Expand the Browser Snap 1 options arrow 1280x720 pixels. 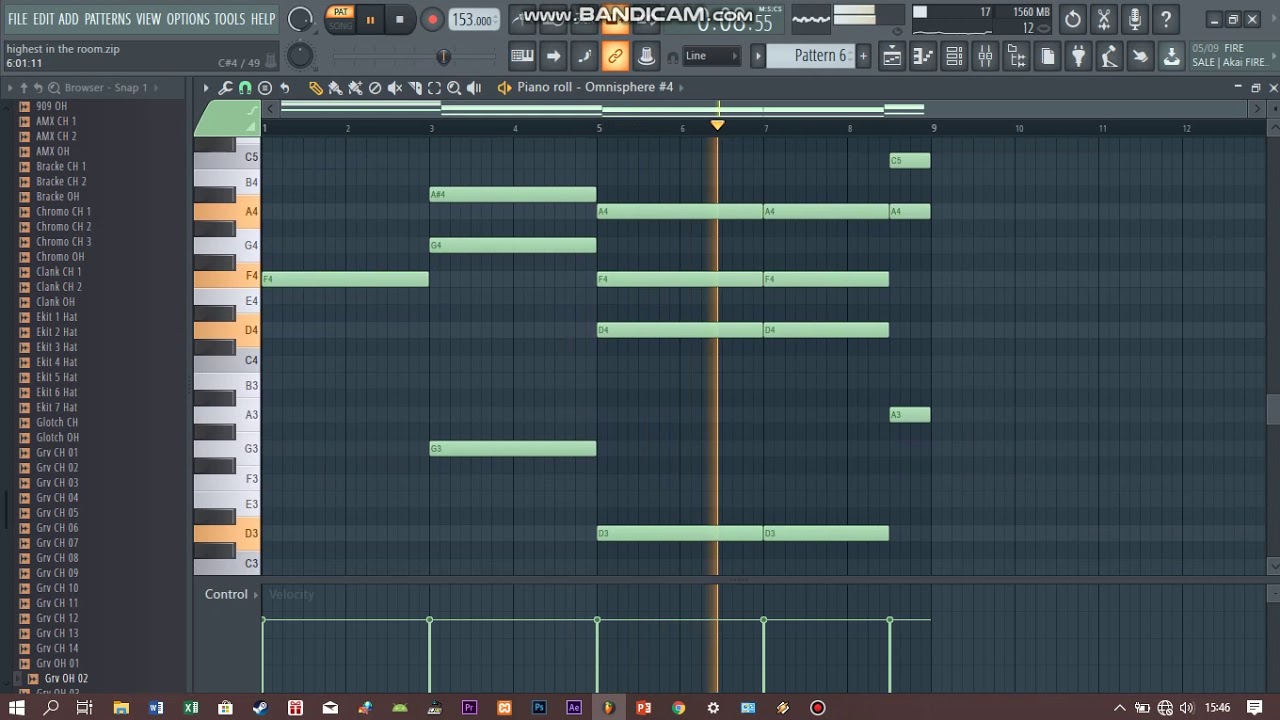157,88
